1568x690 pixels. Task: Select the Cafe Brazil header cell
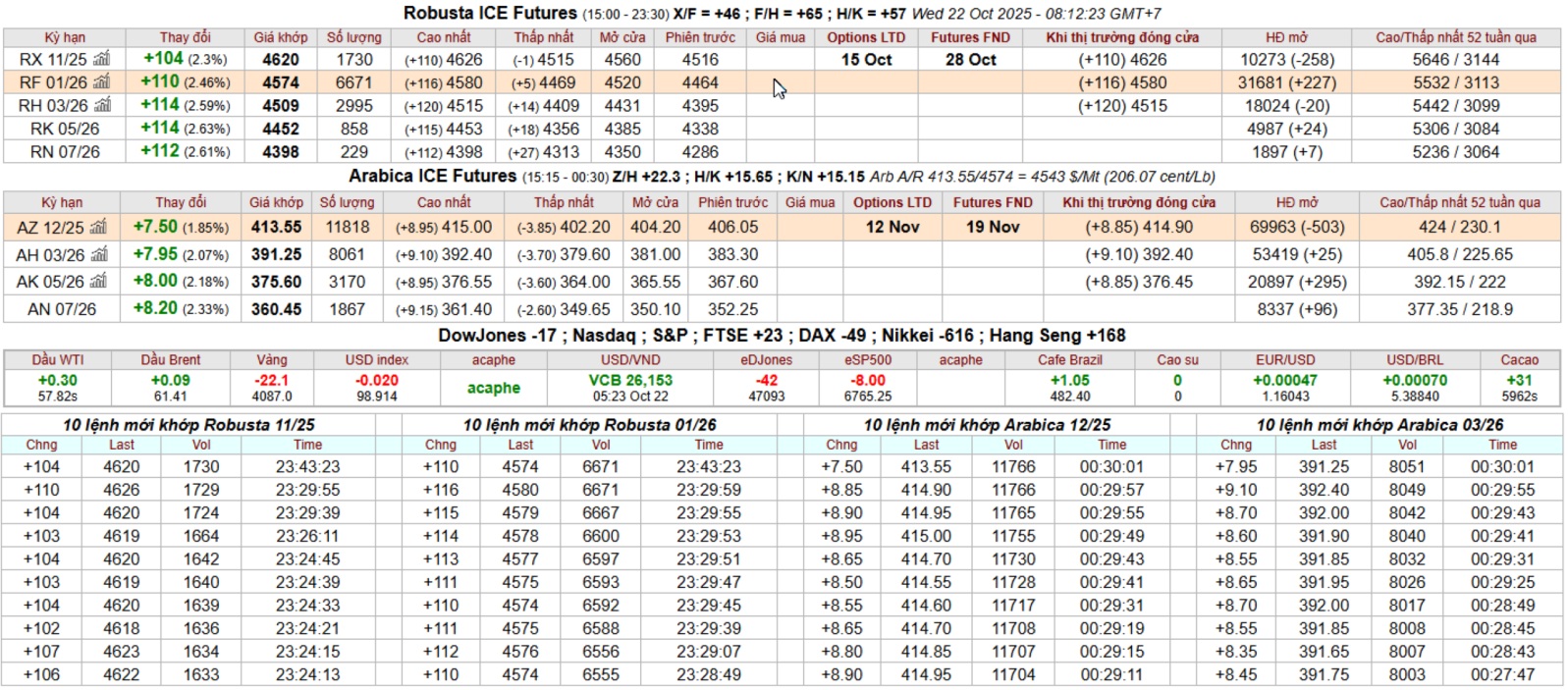1069,360
